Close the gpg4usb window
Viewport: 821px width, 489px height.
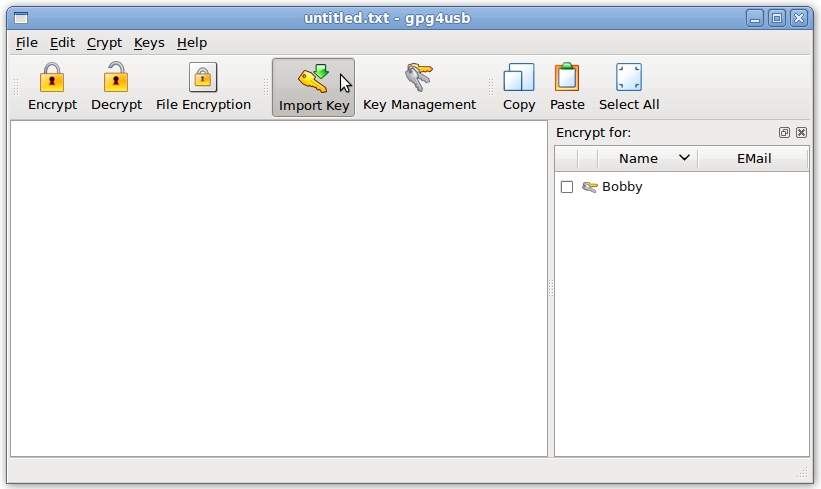coord(799,19)
